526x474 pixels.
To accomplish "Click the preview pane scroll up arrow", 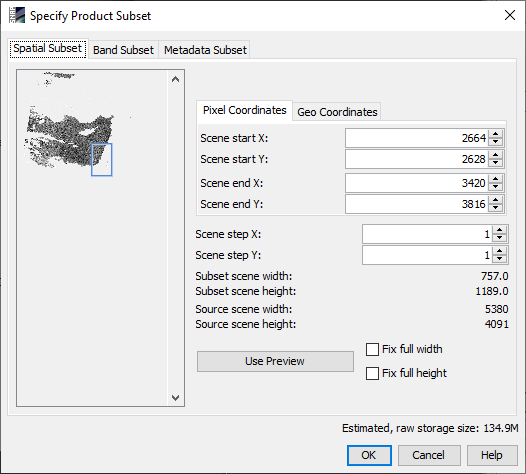I will 175,80.
